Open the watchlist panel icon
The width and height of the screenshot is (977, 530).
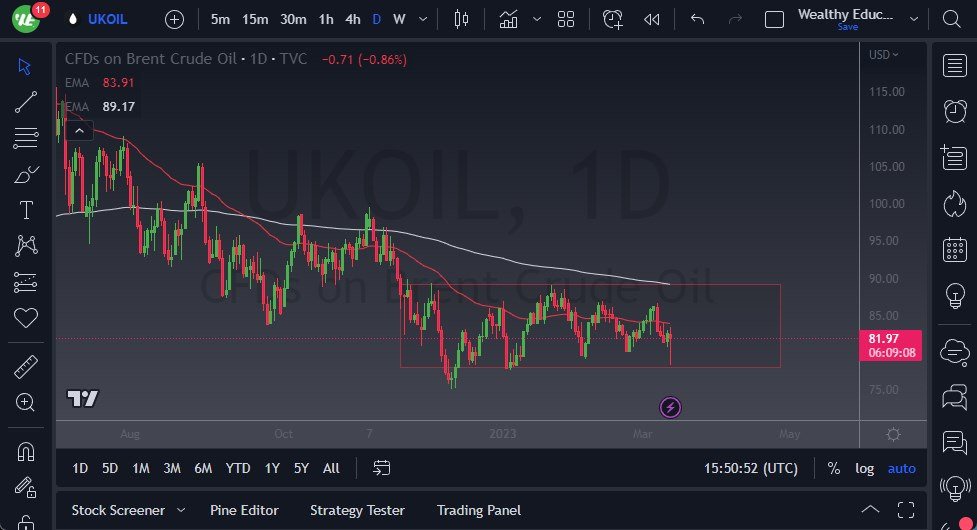(954, 66)
